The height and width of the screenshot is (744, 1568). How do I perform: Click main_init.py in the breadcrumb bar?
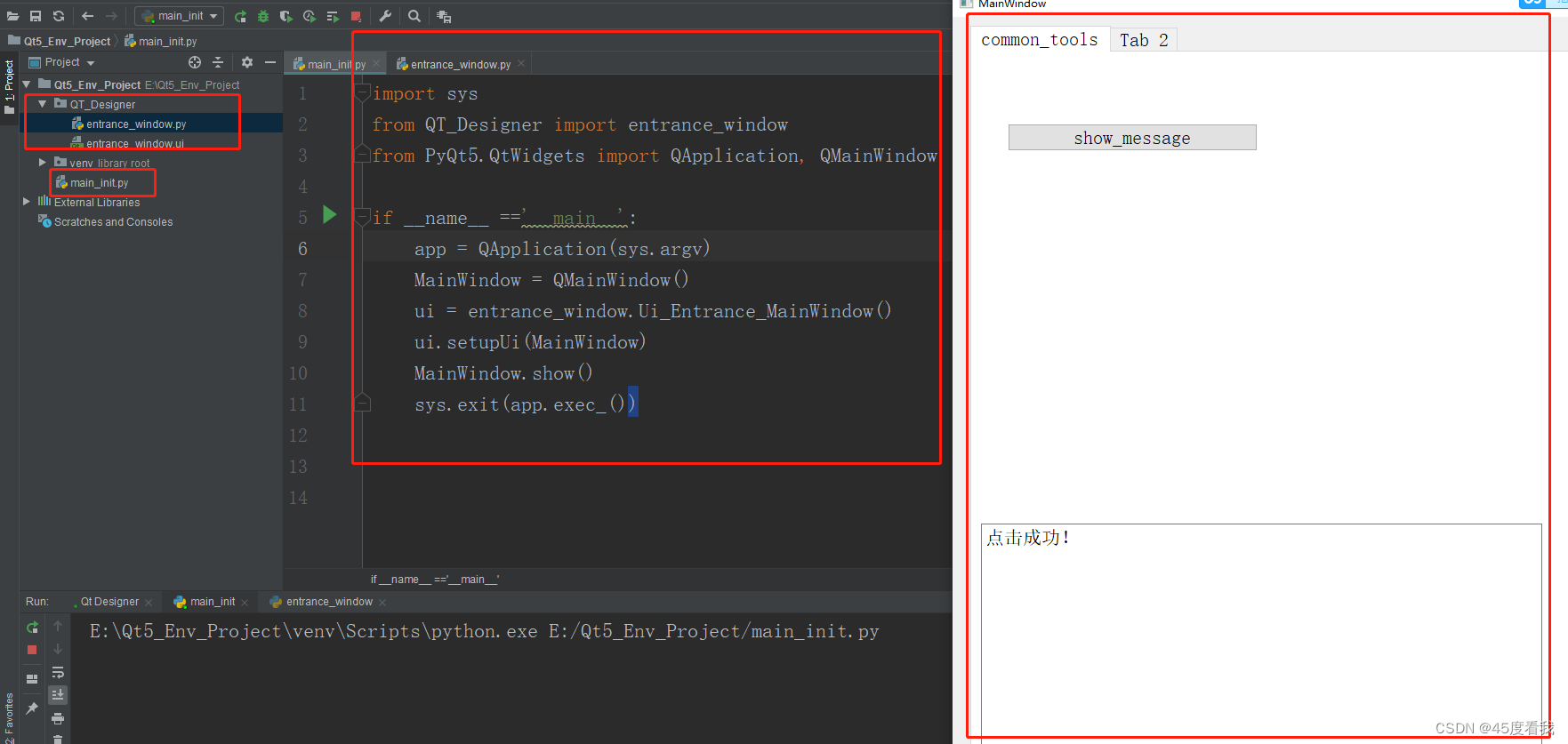coord(167,41)
